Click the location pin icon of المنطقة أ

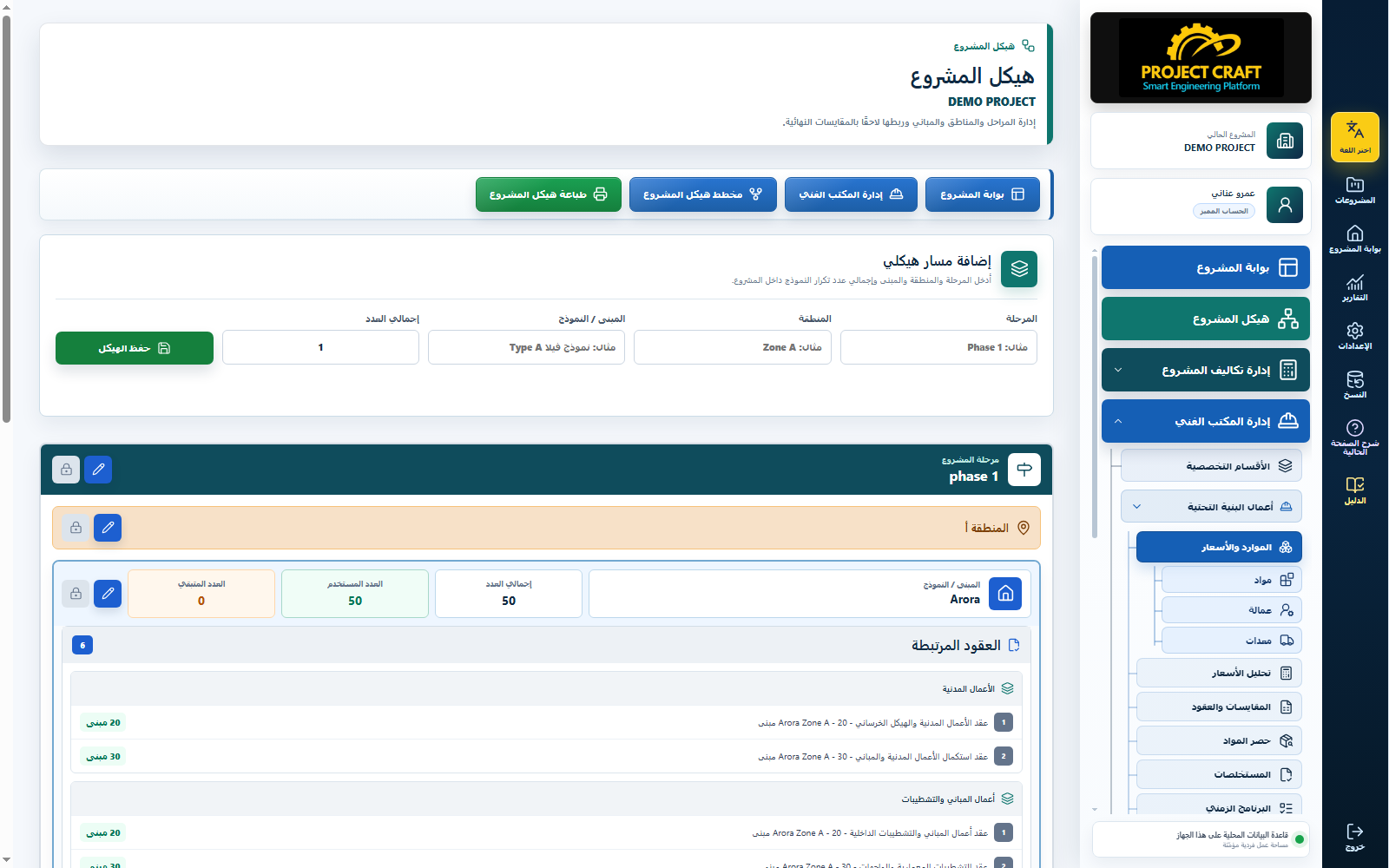[x=1024, y=528]
